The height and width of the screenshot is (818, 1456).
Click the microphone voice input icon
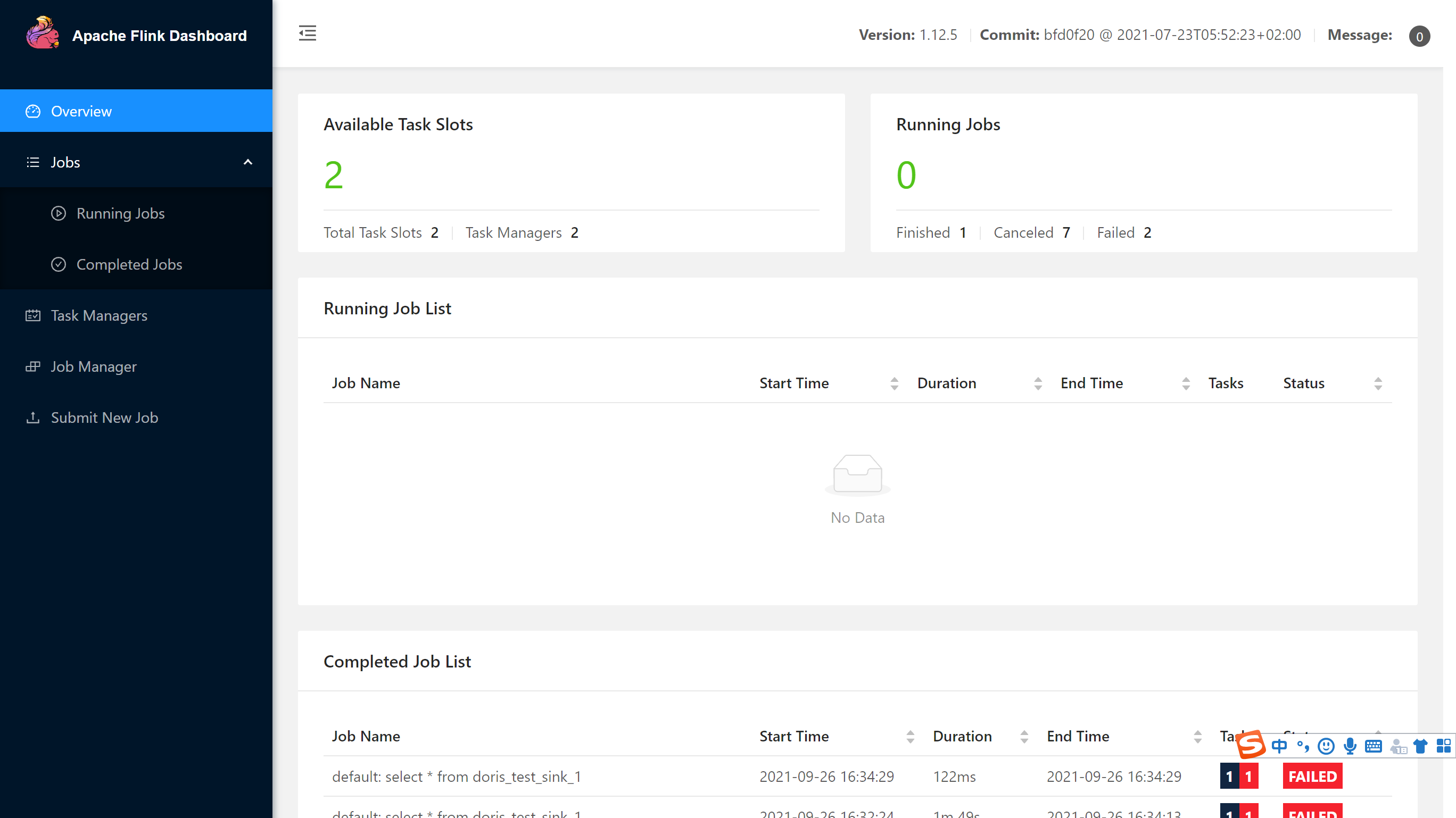pyautogui.click(x=1350, y=746)
